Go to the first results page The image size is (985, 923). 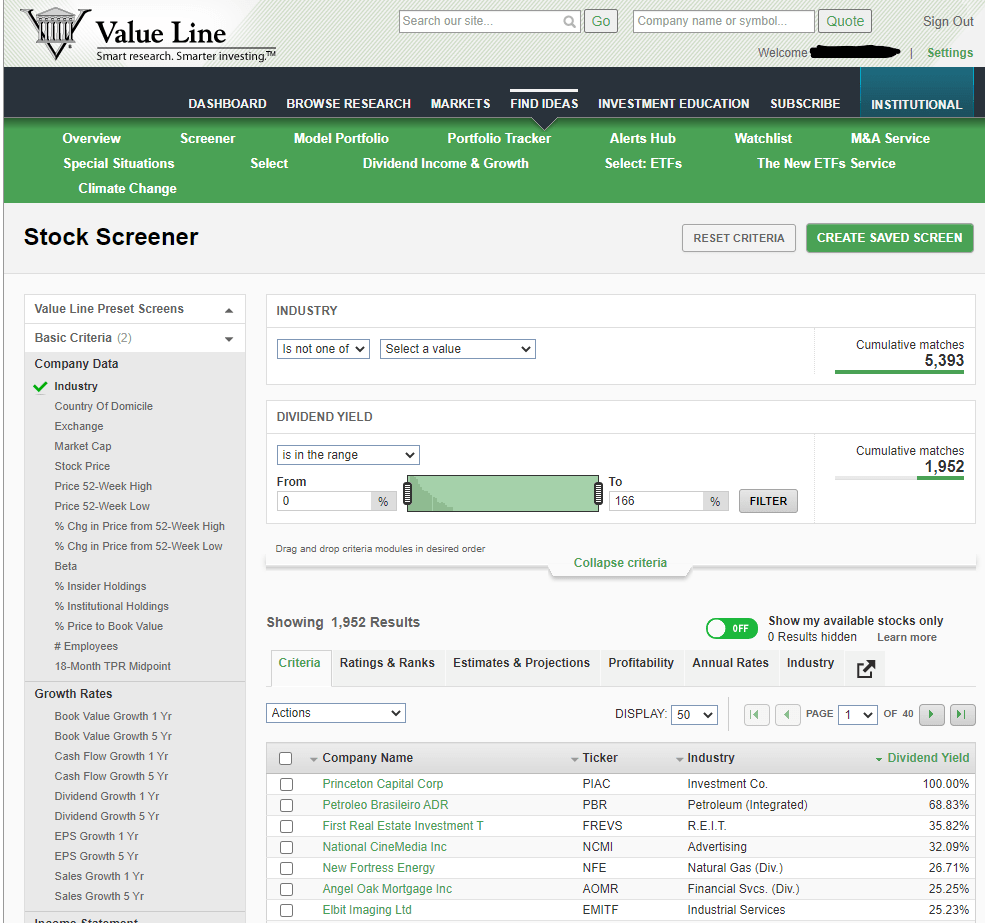click(757, 714)
